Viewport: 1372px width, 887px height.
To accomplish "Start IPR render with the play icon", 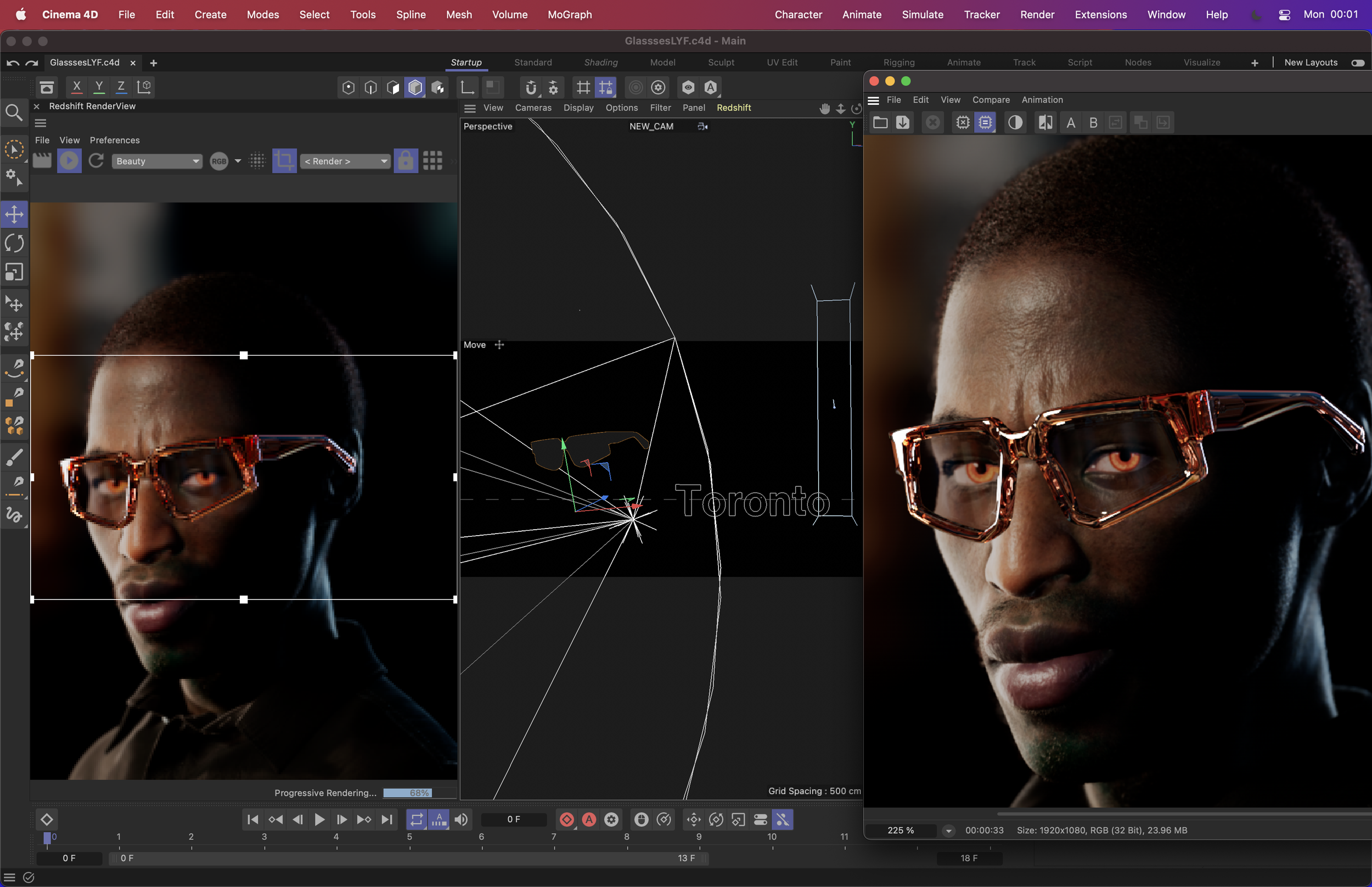I will [69, 161].
